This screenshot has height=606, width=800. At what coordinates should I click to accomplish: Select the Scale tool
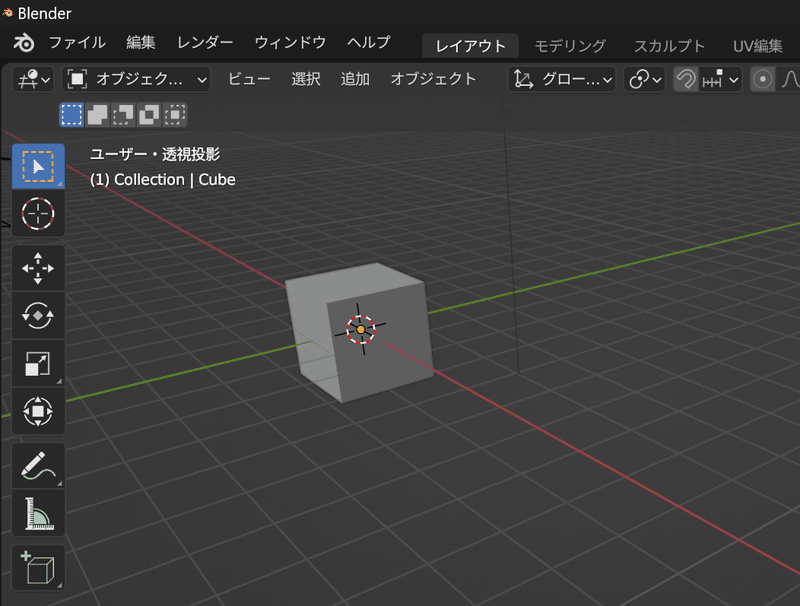(x=38, y=363)
